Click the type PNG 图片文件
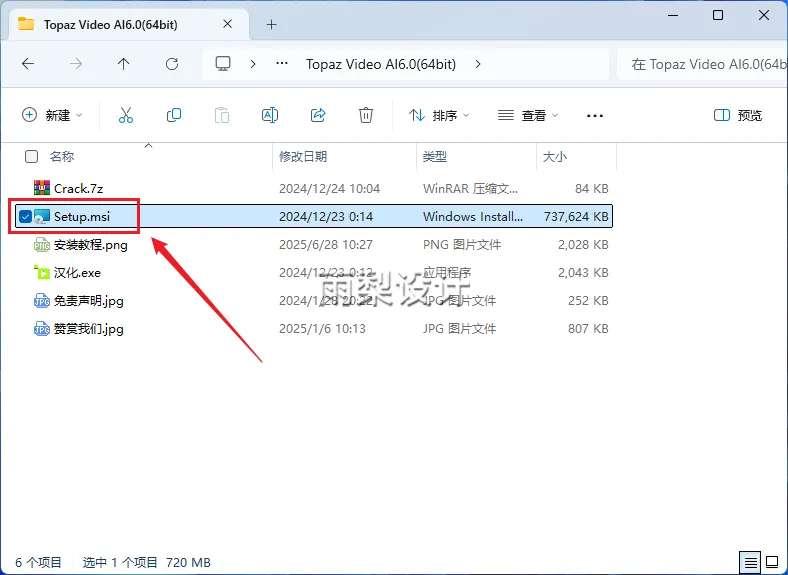This screenshot has height=575, width=788. (x=462, y=245)
